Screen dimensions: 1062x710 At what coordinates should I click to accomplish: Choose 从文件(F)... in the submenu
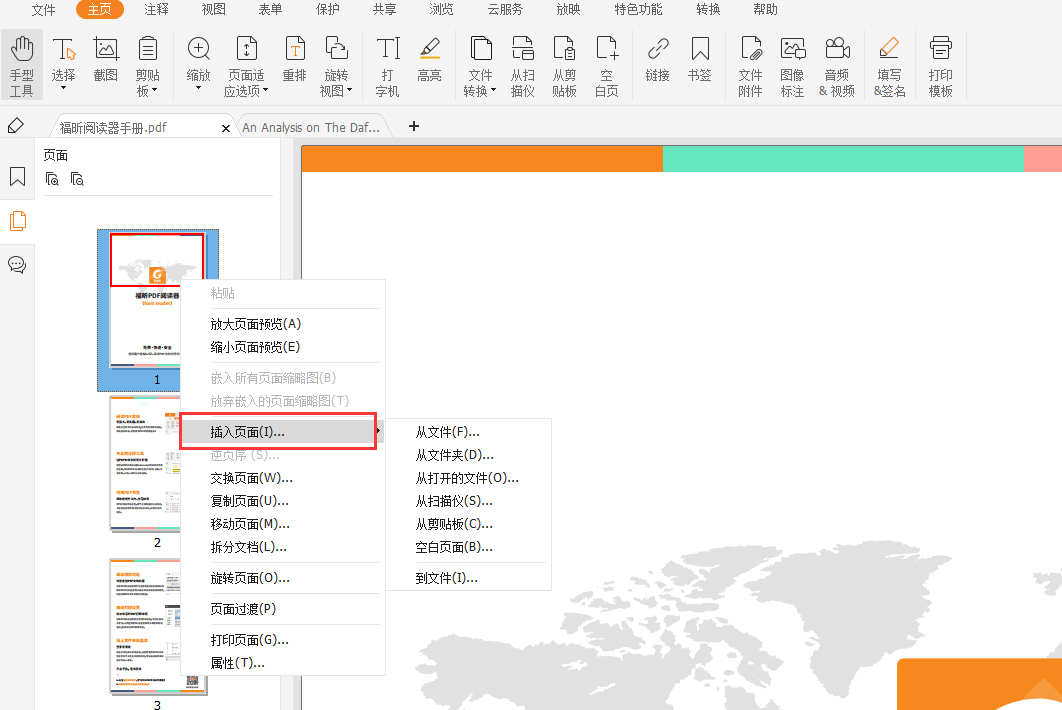click(447, 432)
